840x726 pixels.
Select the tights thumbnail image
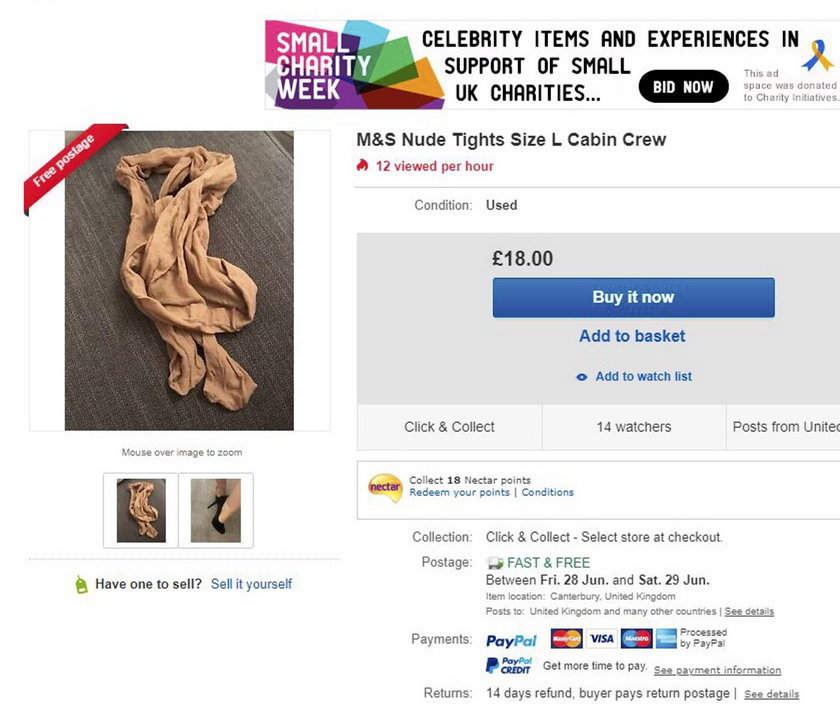click(141, 511)
